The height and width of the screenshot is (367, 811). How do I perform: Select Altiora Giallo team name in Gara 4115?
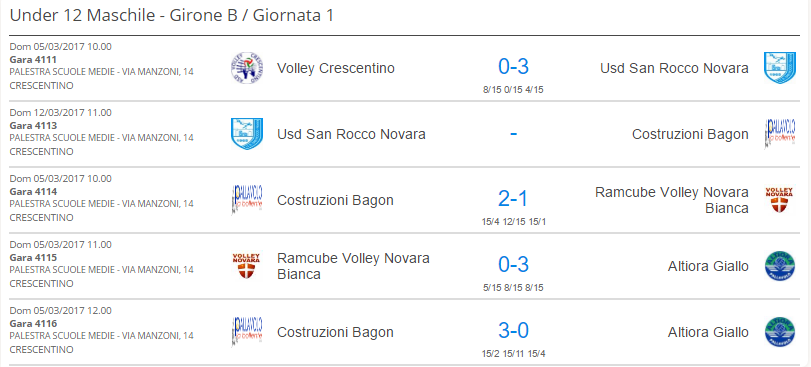(x=708, y=266)
